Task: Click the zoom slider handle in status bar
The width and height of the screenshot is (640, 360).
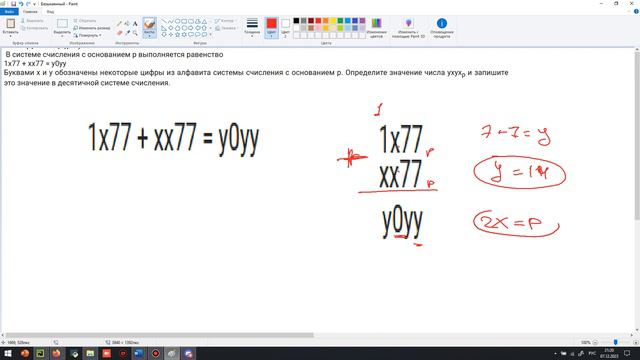Action: pyautogui.click(x=616, y=342)
